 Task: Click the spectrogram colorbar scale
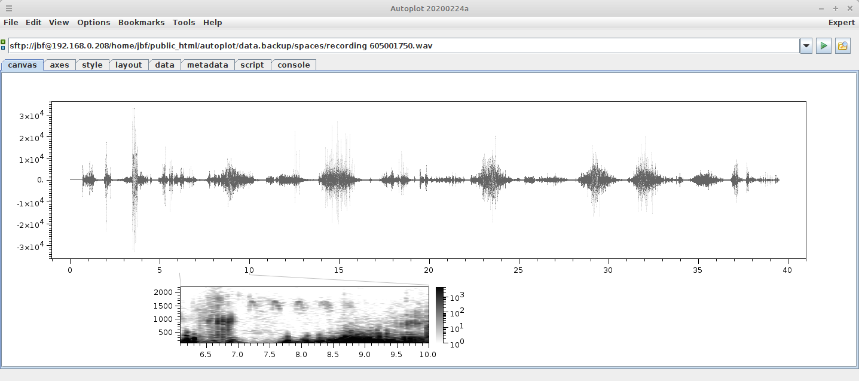[440, 315]
